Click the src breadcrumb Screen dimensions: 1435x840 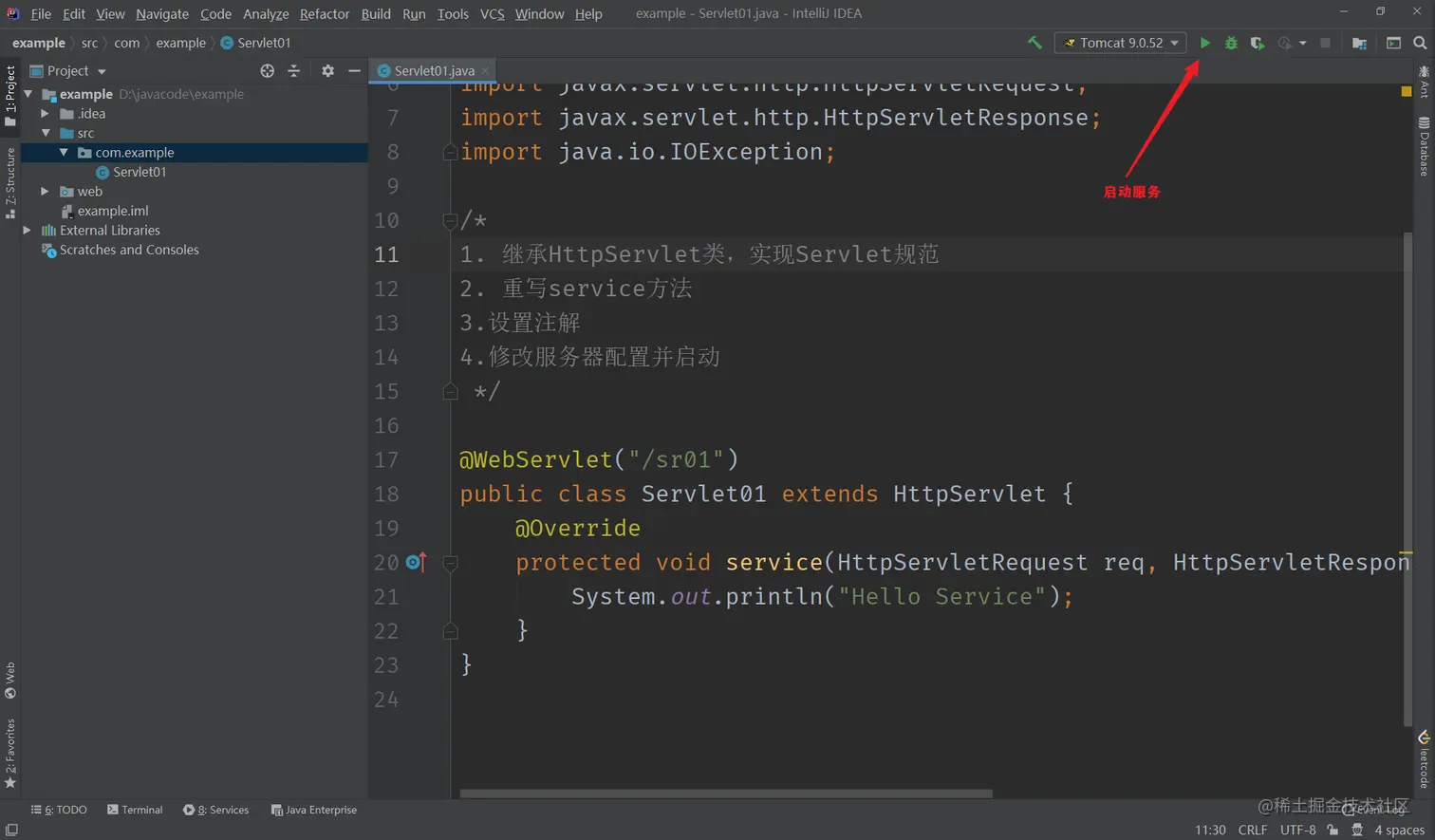point(89,43)
